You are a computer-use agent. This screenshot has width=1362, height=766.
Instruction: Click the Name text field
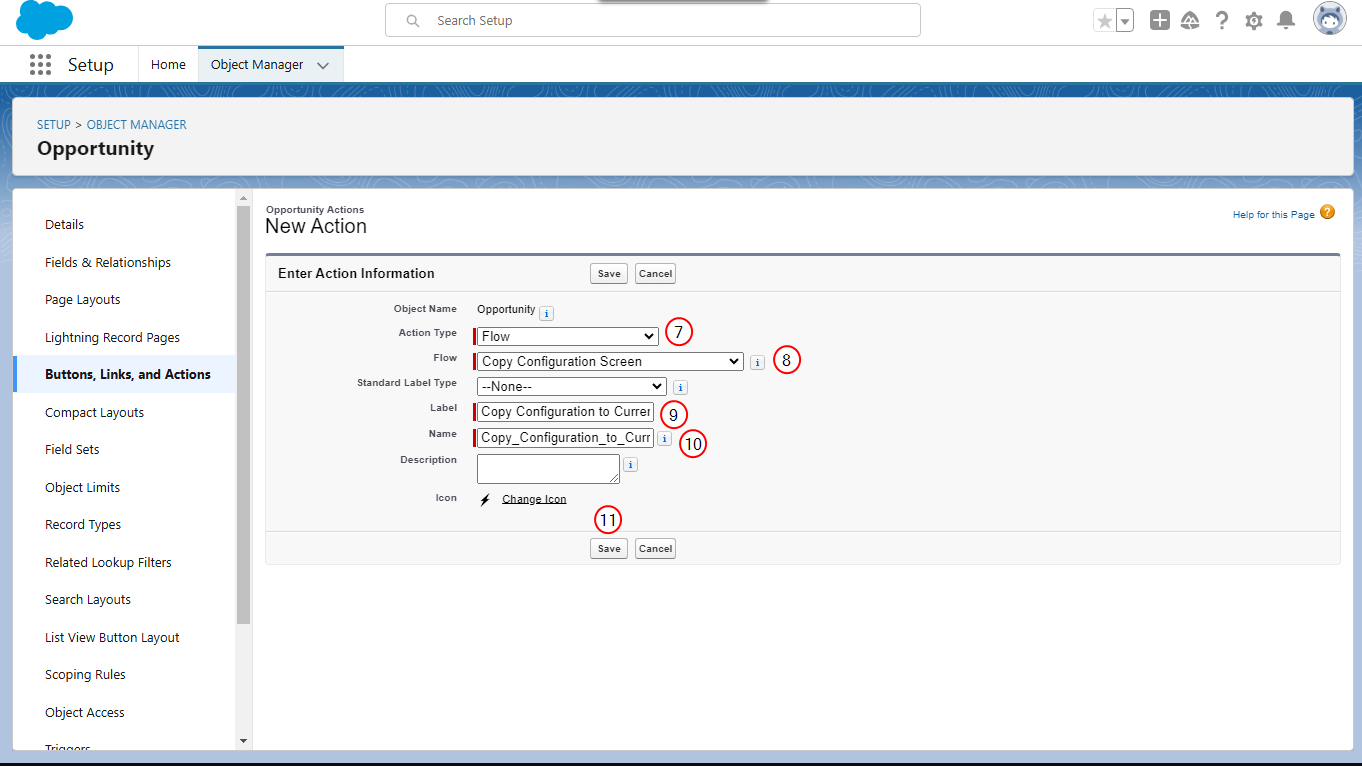(x=565, y=437)
